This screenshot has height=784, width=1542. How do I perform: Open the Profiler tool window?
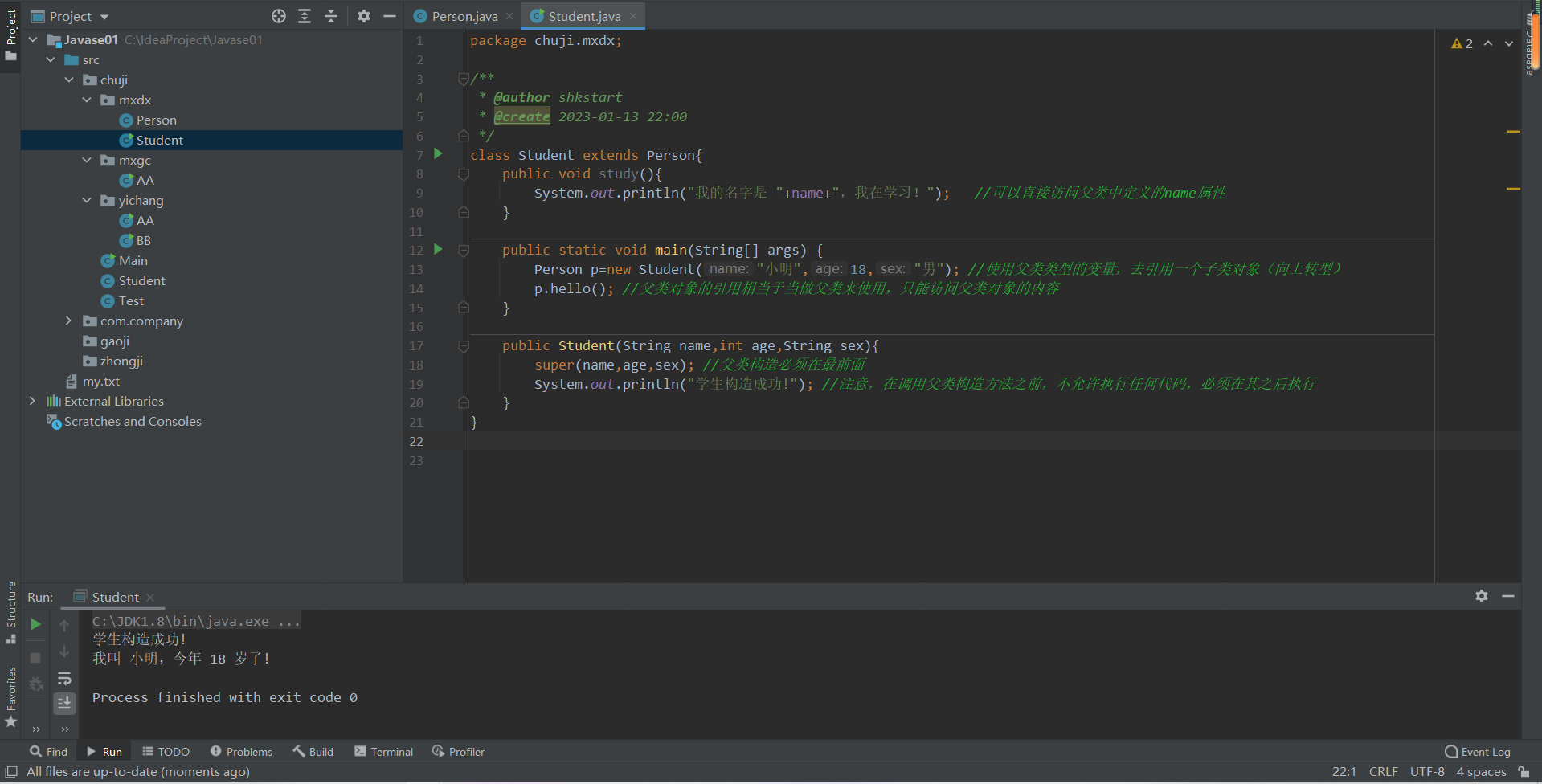tap(458, 752)
